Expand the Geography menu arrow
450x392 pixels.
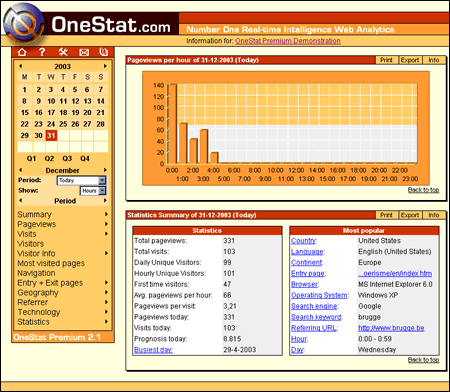[x=106, y=292]
